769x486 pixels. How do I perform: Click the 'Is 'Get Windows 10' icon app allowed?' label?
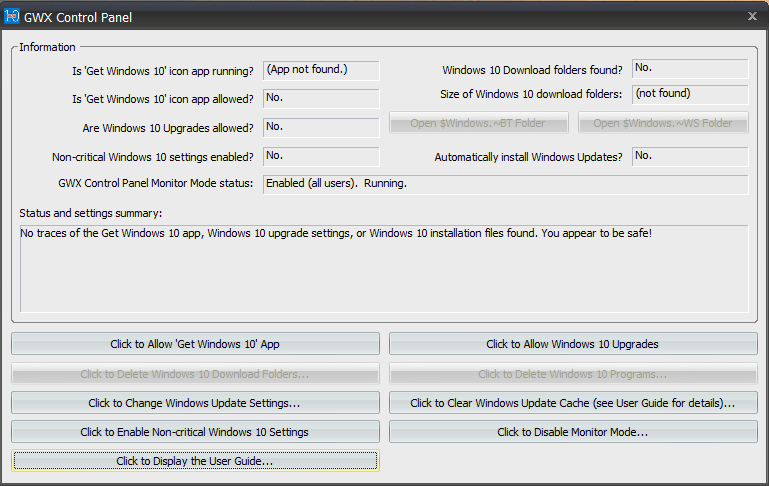pyautogui.click(x=163, y=99)
